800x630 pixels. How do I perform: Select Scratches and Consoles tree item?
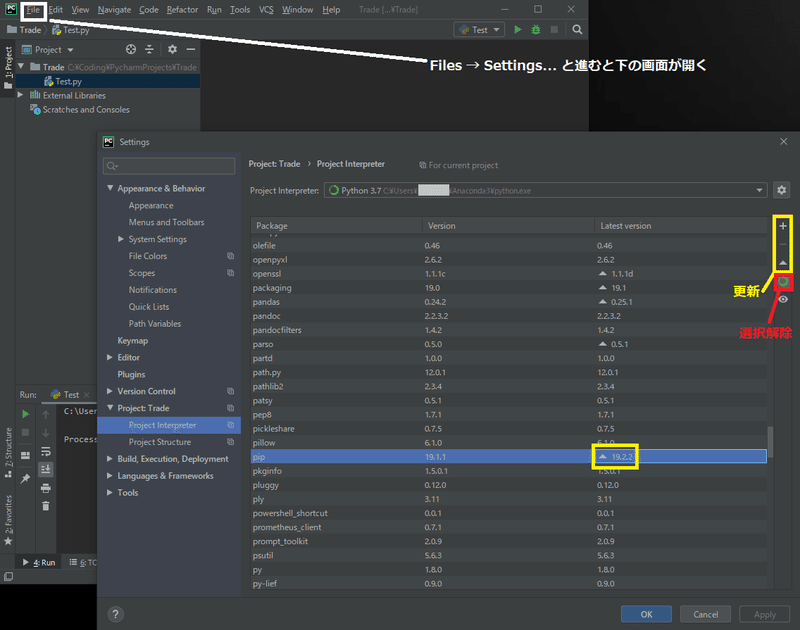coord(86,110)
